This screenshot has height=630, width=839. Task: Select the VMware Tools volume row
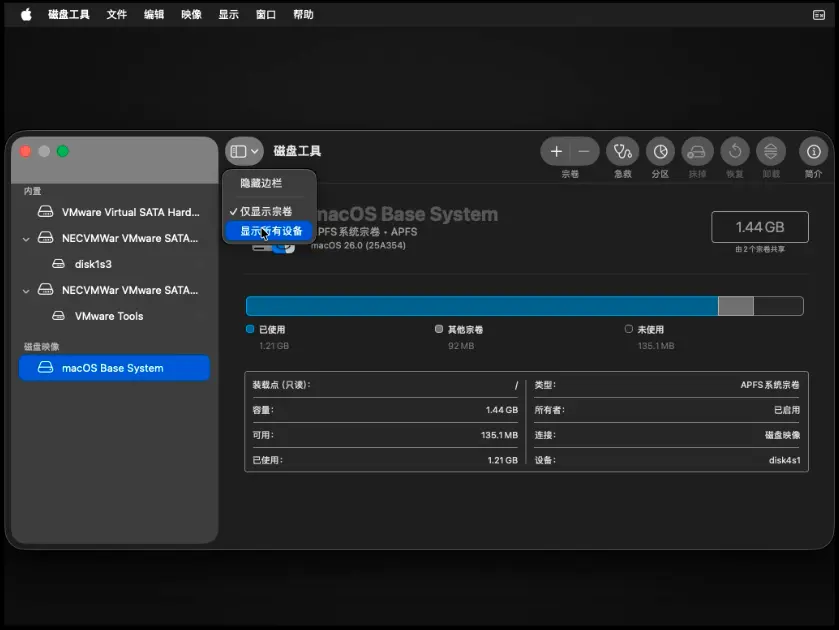(114, 316)
